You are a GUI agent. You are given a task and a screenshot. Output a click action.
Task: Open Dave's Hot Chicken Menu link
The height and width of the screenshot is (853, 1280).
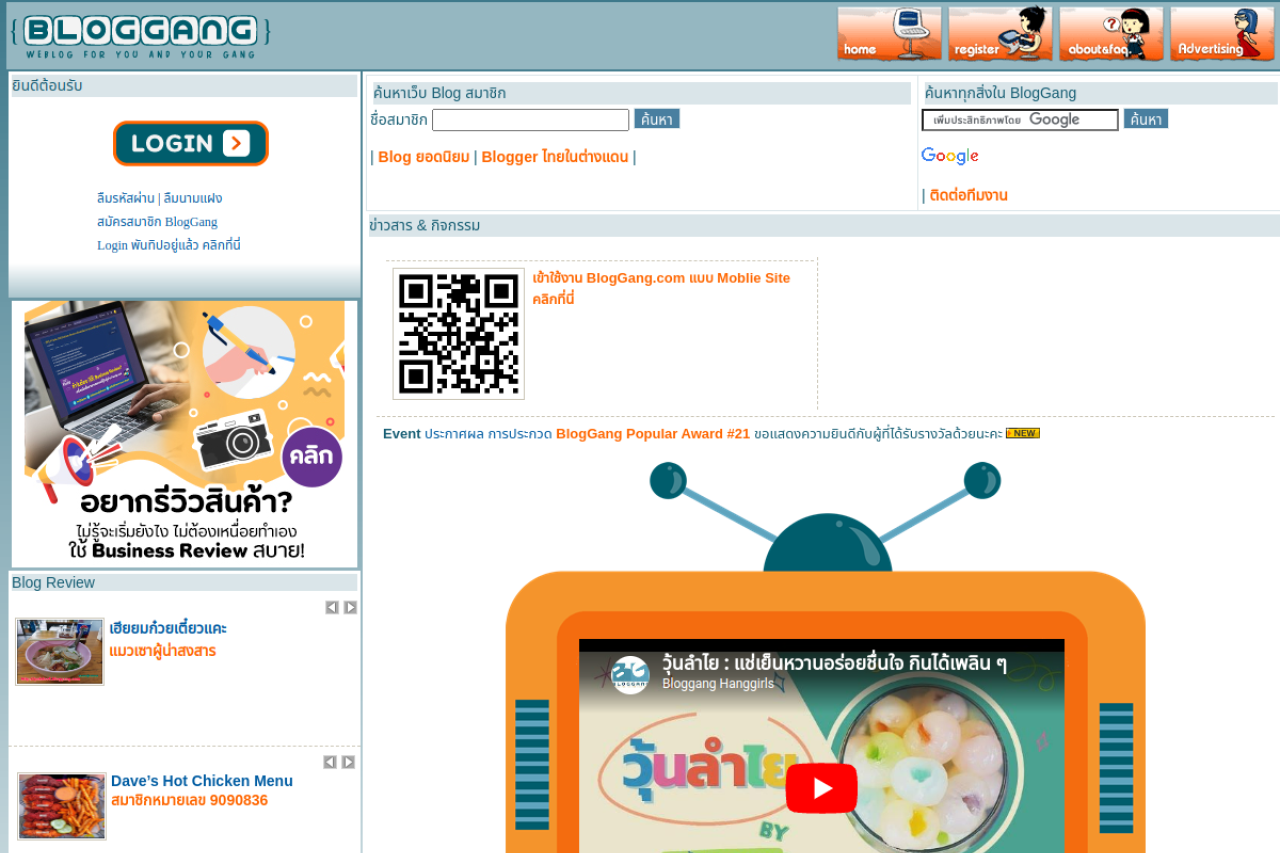tap(202, 781)
